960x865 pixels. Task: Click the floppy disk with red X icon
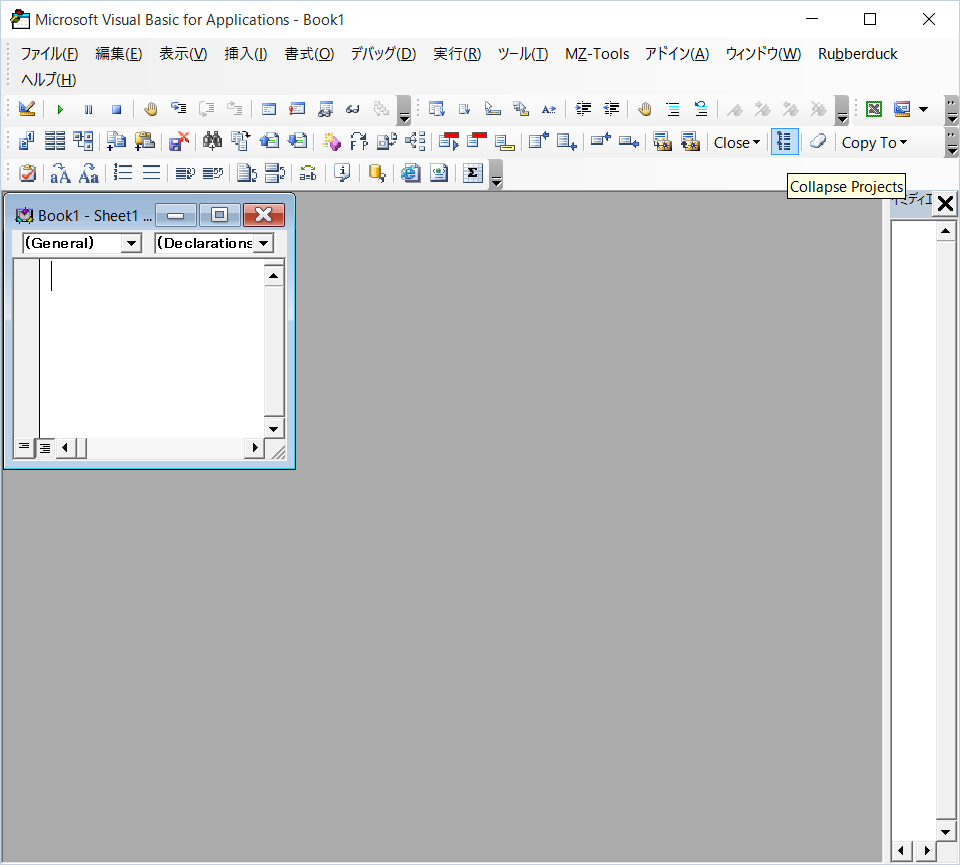179,141
